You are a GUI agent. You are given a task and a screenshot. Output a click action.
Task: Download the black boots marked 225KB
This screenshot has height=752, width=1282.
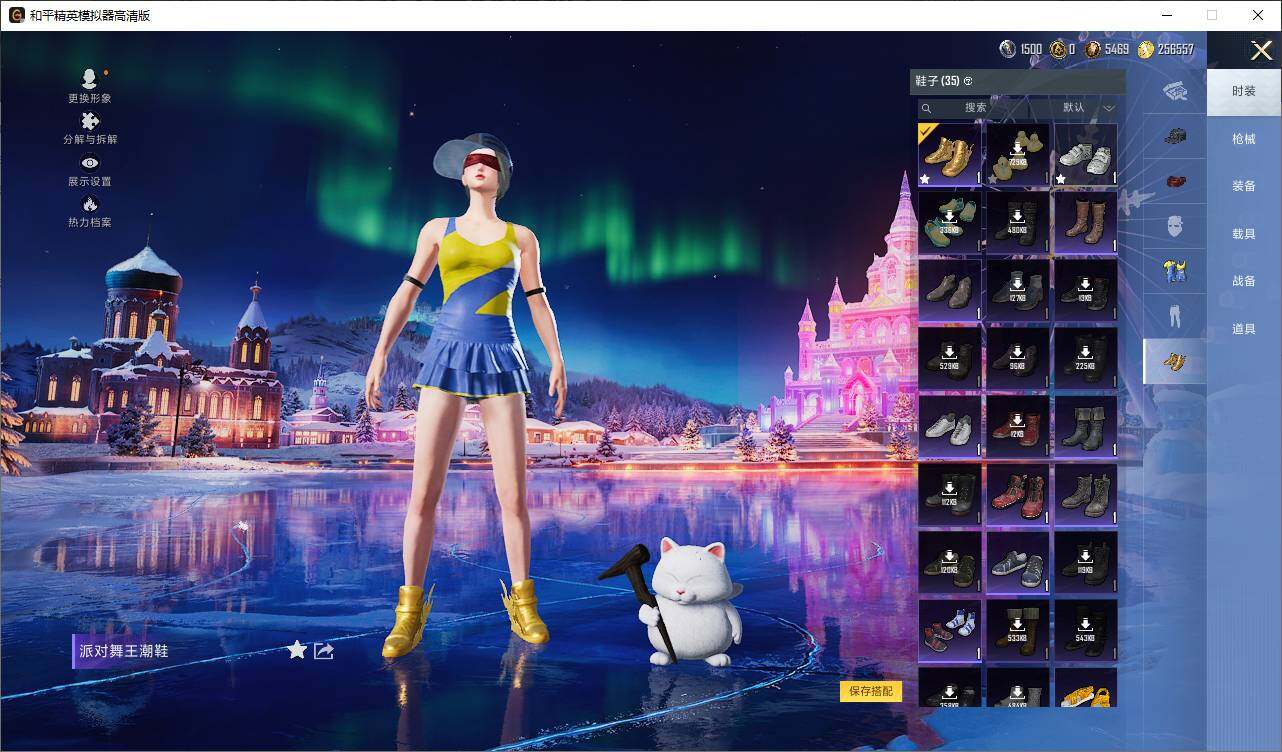coord(1086,359)
